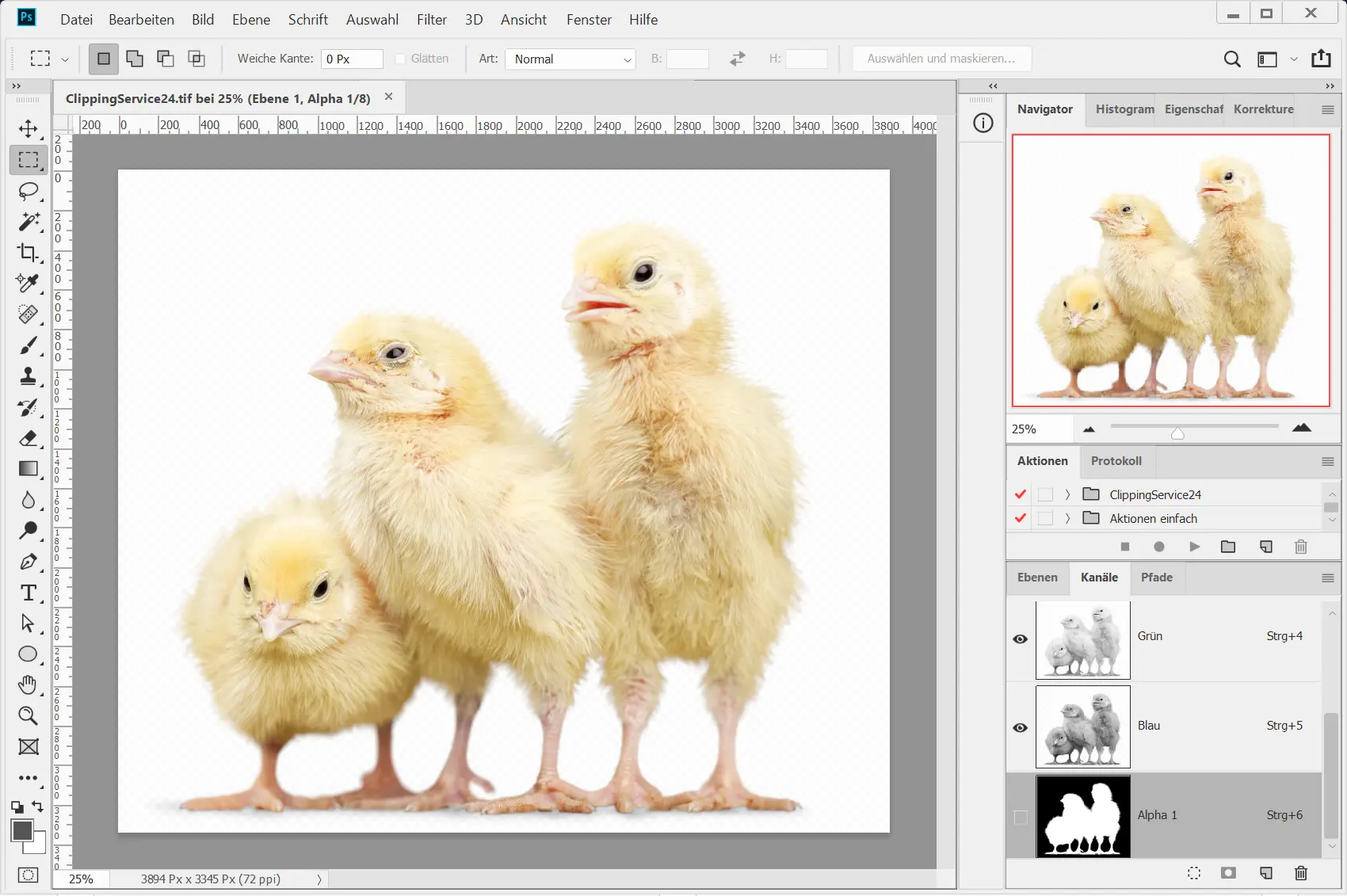Click the foreground color swatch
This screenshot has width=1347, height=896.
[22, 830]
